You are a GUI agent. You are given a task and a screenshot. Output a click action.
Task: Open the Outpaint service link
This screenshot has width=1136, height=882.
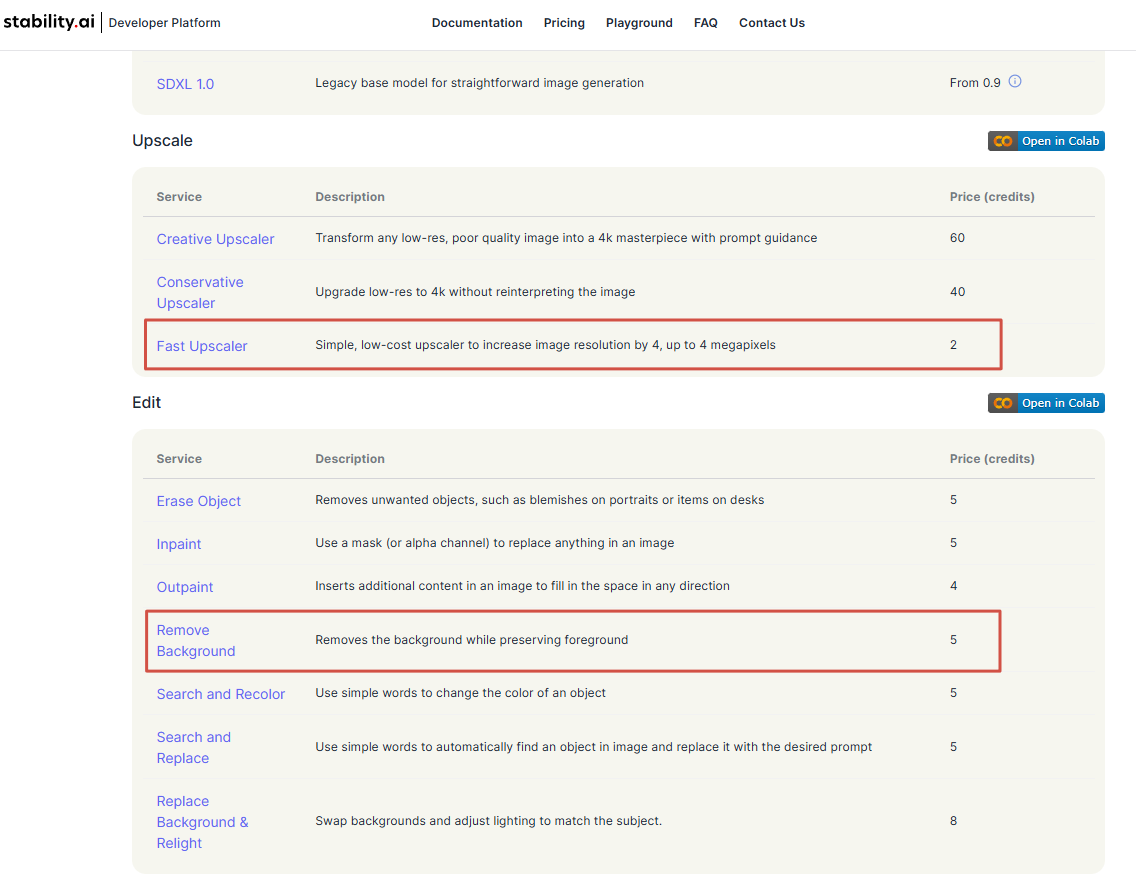pos(185,587)
